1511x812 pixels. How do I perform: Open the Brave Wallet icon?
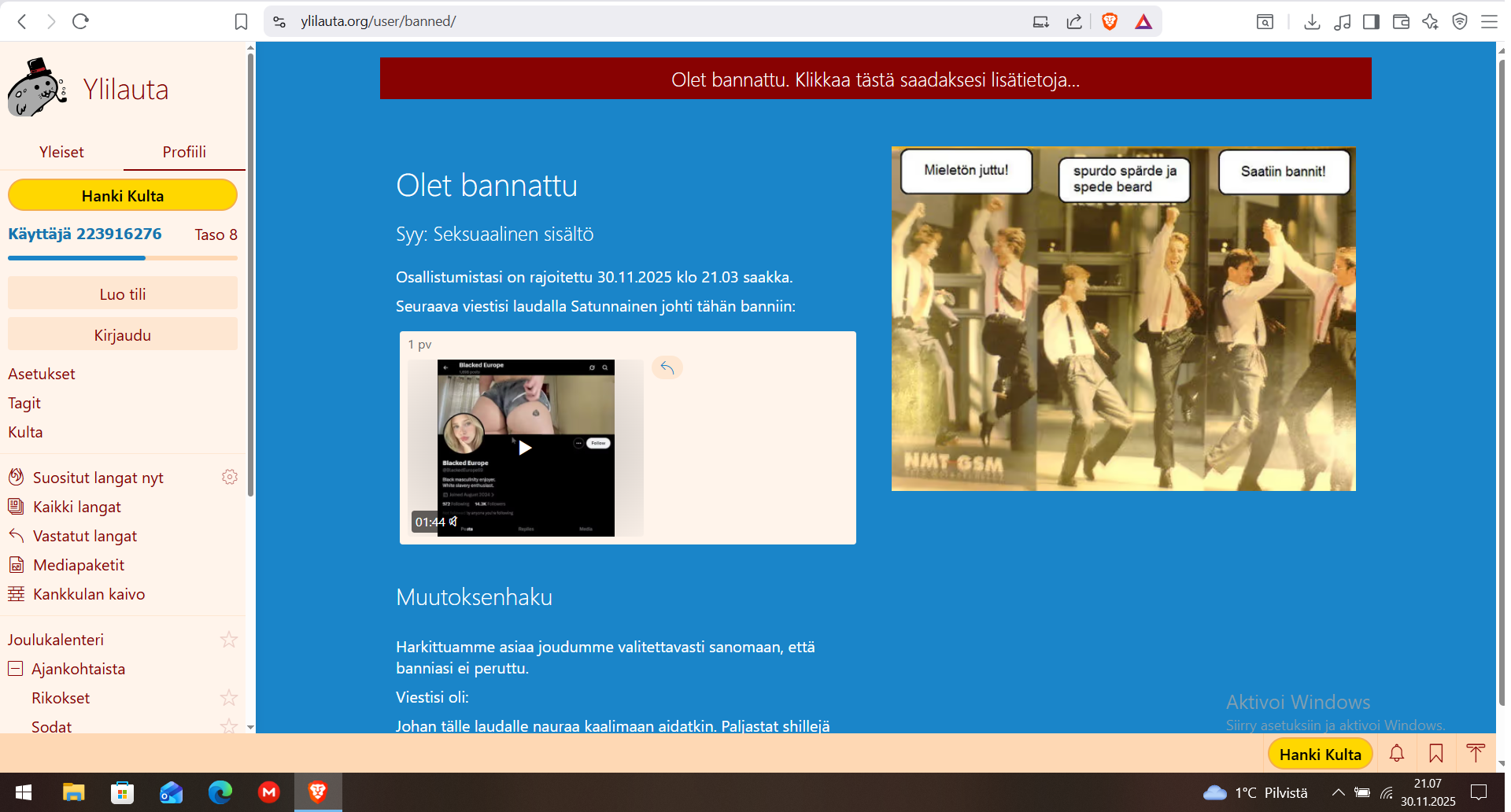point(1401,21)
